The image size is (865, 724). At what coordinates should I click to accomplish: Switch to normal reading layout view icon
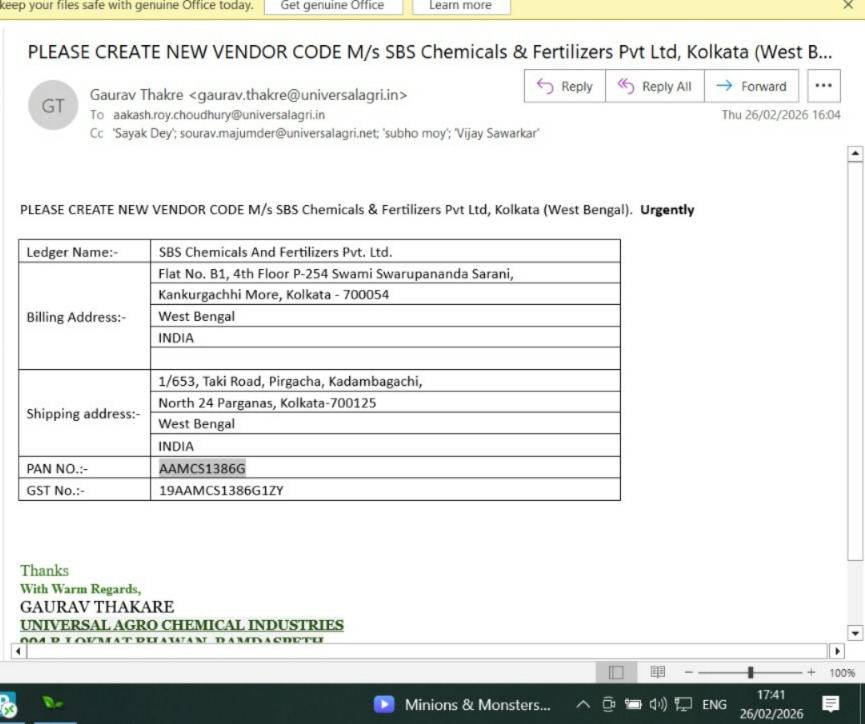(x=616, y=673)
